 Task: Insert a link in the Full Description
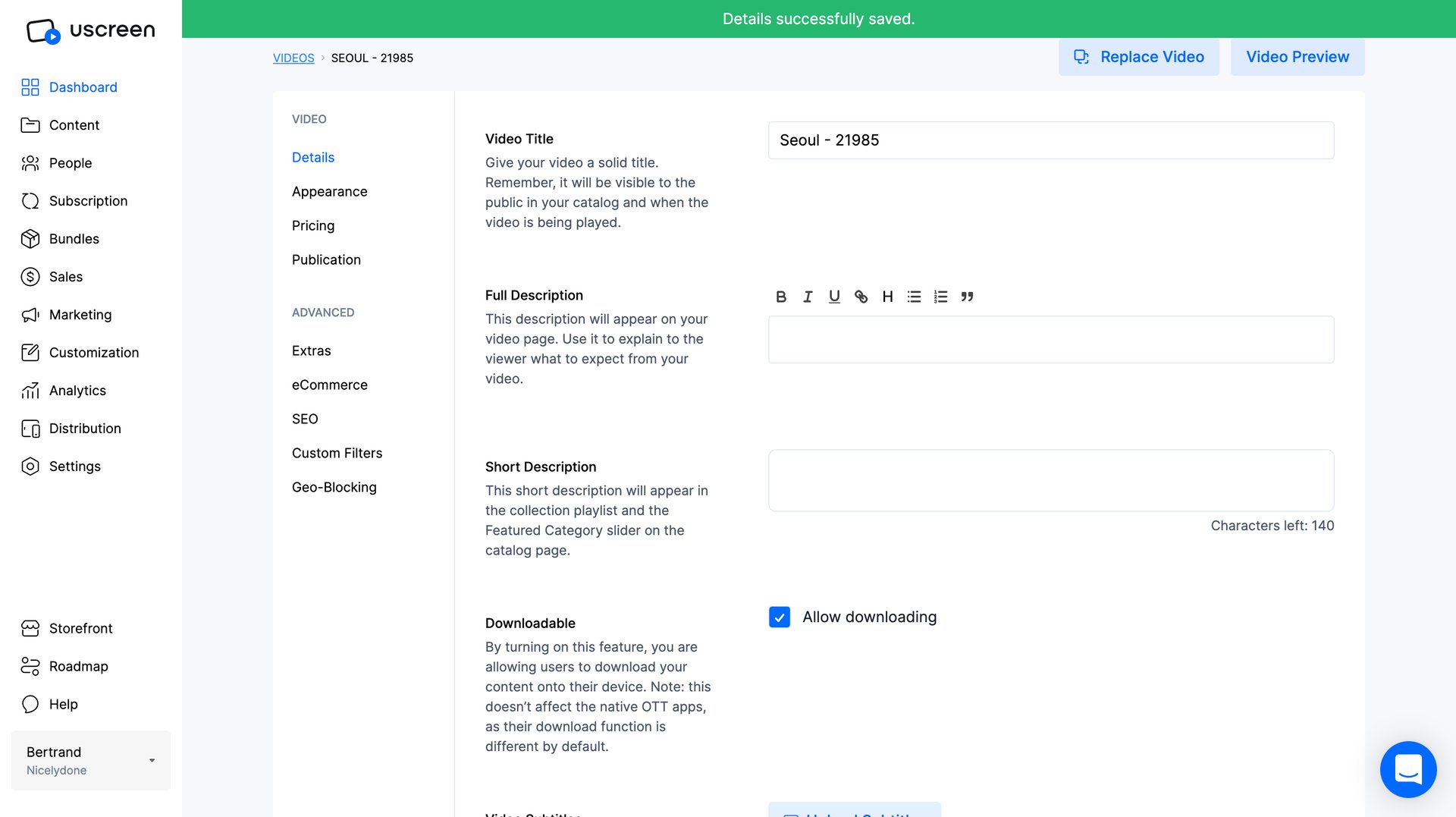[x=861, y=297]
